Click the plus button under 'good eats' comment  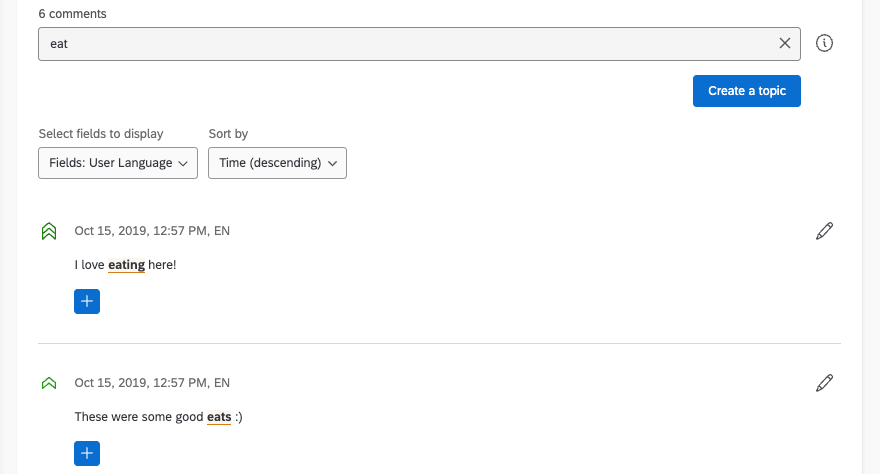tap(87, 453)
